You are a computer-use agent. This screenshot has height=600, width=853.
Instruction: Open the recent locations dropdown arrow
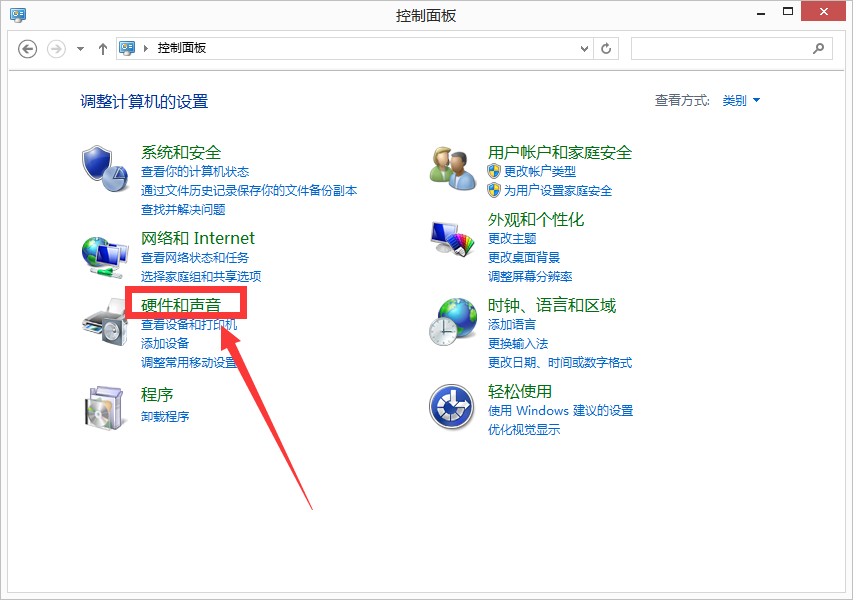(x=81, y=49)
